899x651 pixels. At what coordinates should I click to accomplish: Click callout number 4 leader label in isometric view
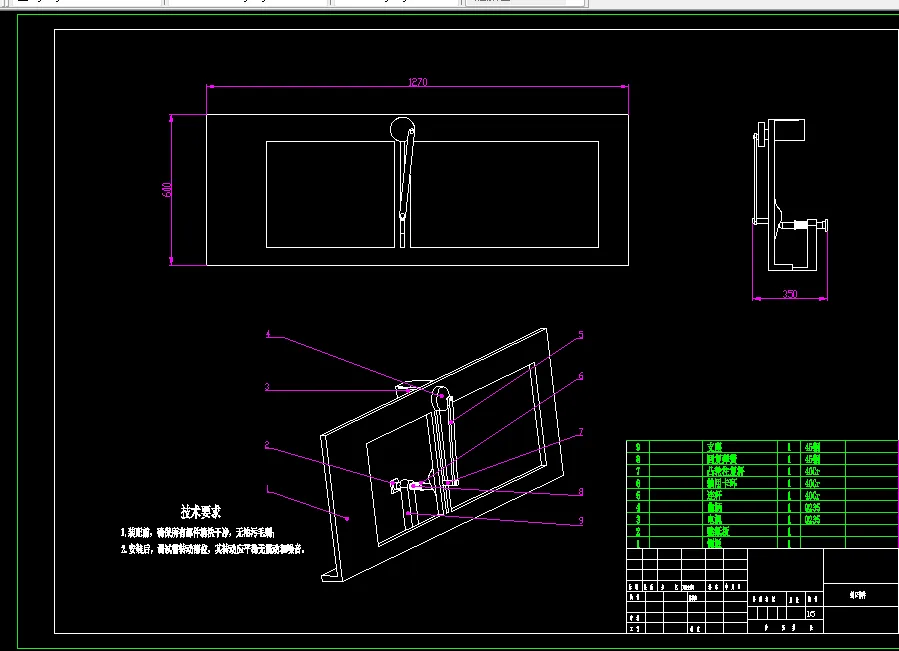(268, 334)
